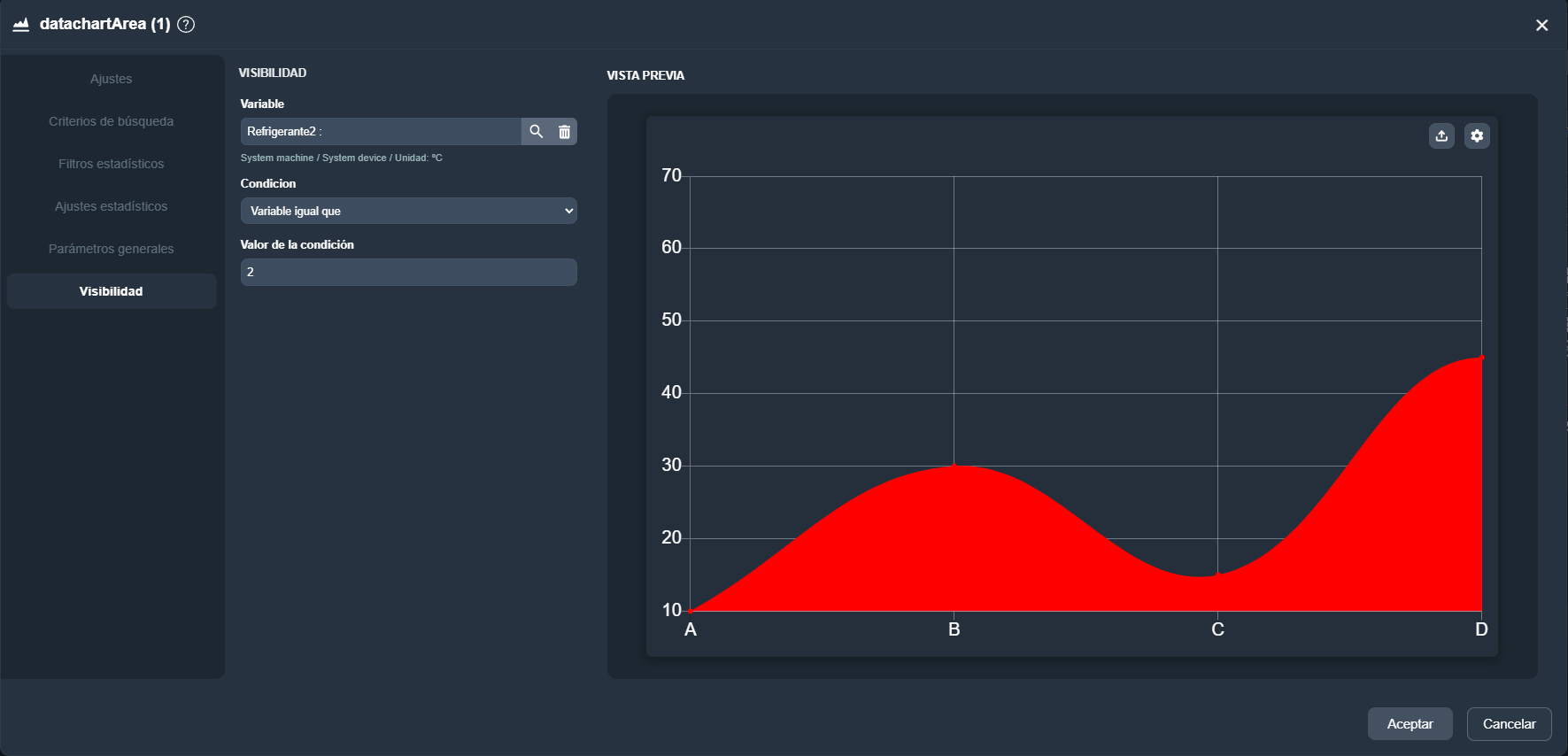The image size is (1568, 756).
Task: Select the Visibilidad tab
Action: [111, 291]
